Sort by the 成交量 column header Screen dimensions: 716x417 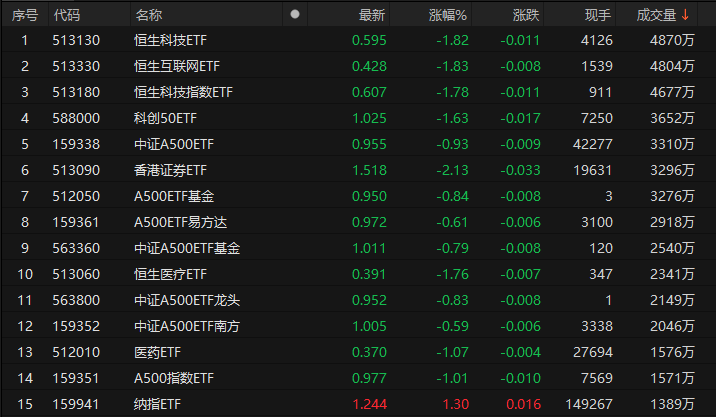(x=656, y=15)
